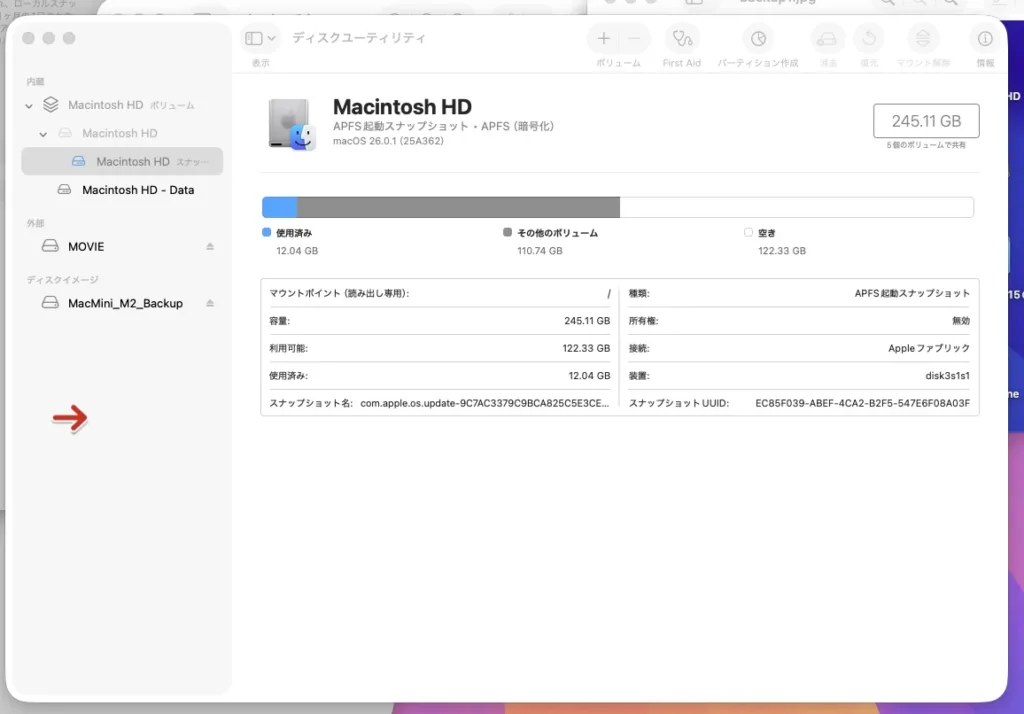The width and height of the screenshot is (1024, 714).
Task: Click the 245.11 GB capacity box
Action: click(x=926, y=121)
